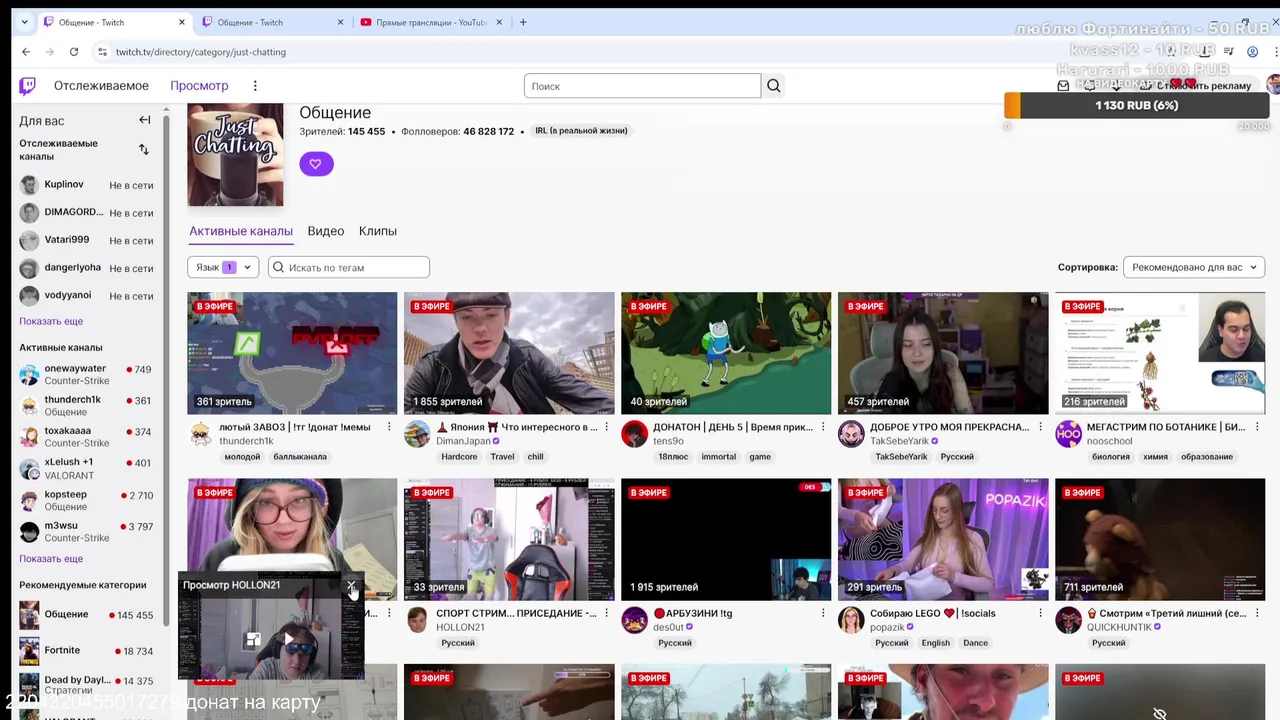Open options for DimanJapan stream card

click(606, 427)
